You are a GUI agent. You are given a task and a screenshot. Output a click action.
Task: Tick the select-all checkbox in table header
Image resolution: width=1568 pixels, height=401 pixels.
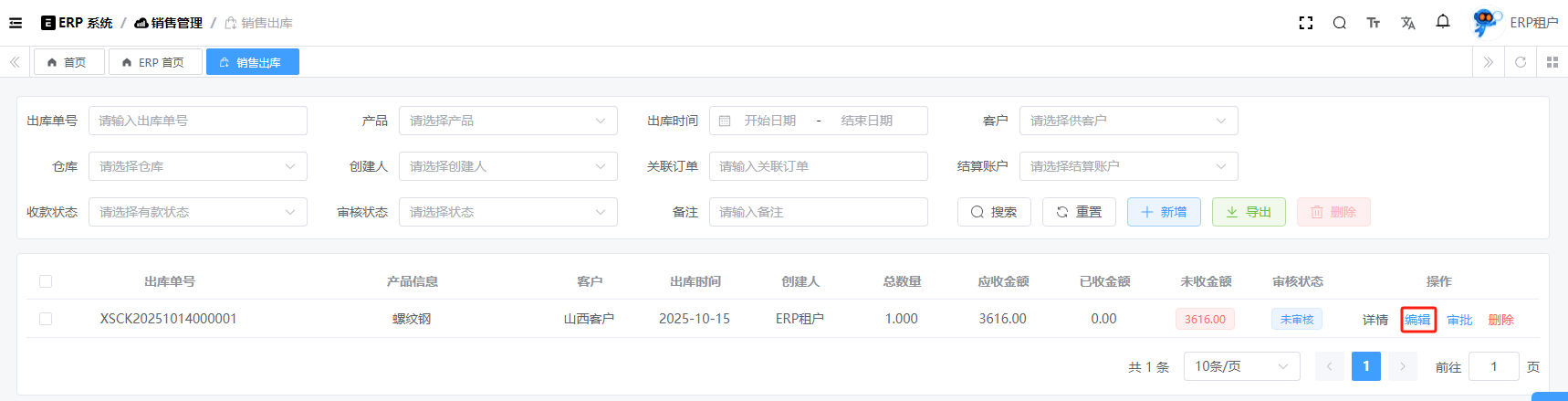coord(46,281)
